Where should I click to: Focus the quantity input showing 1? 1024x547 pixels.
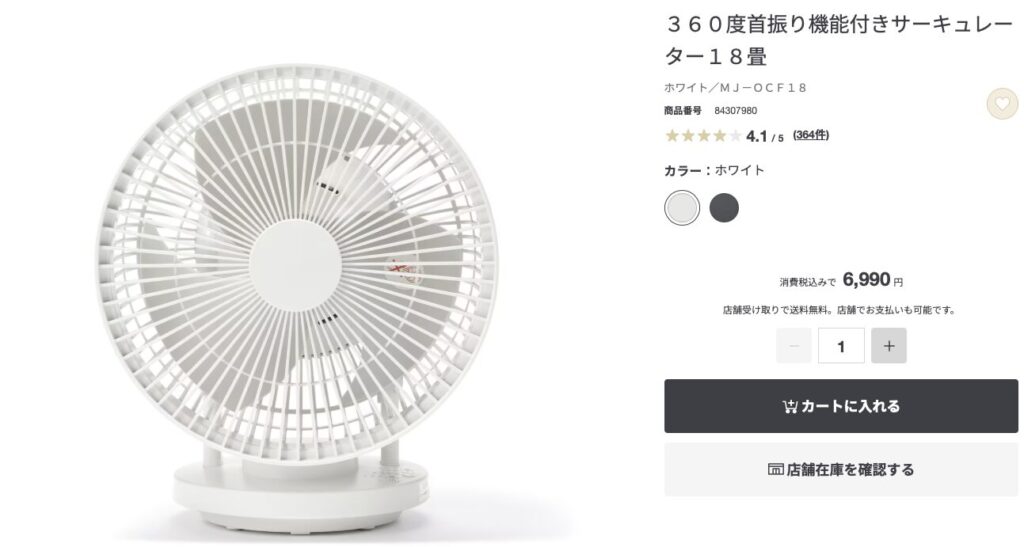point(841,345)
